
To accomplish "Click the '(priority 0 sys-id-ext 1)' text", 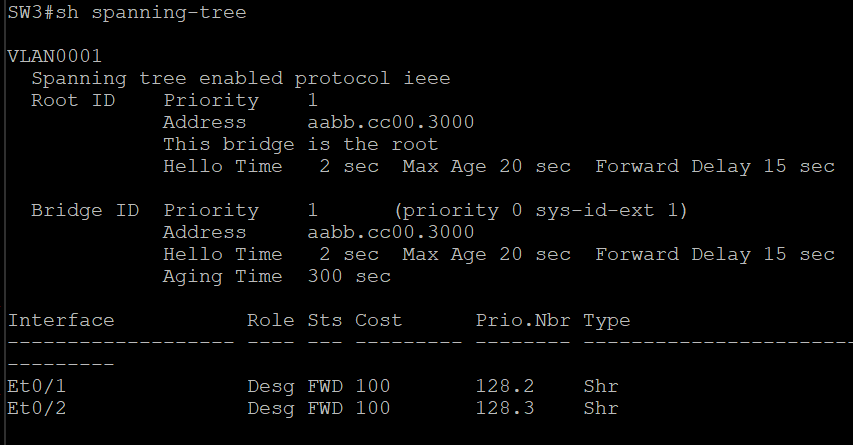I will (x=541, y=211).
